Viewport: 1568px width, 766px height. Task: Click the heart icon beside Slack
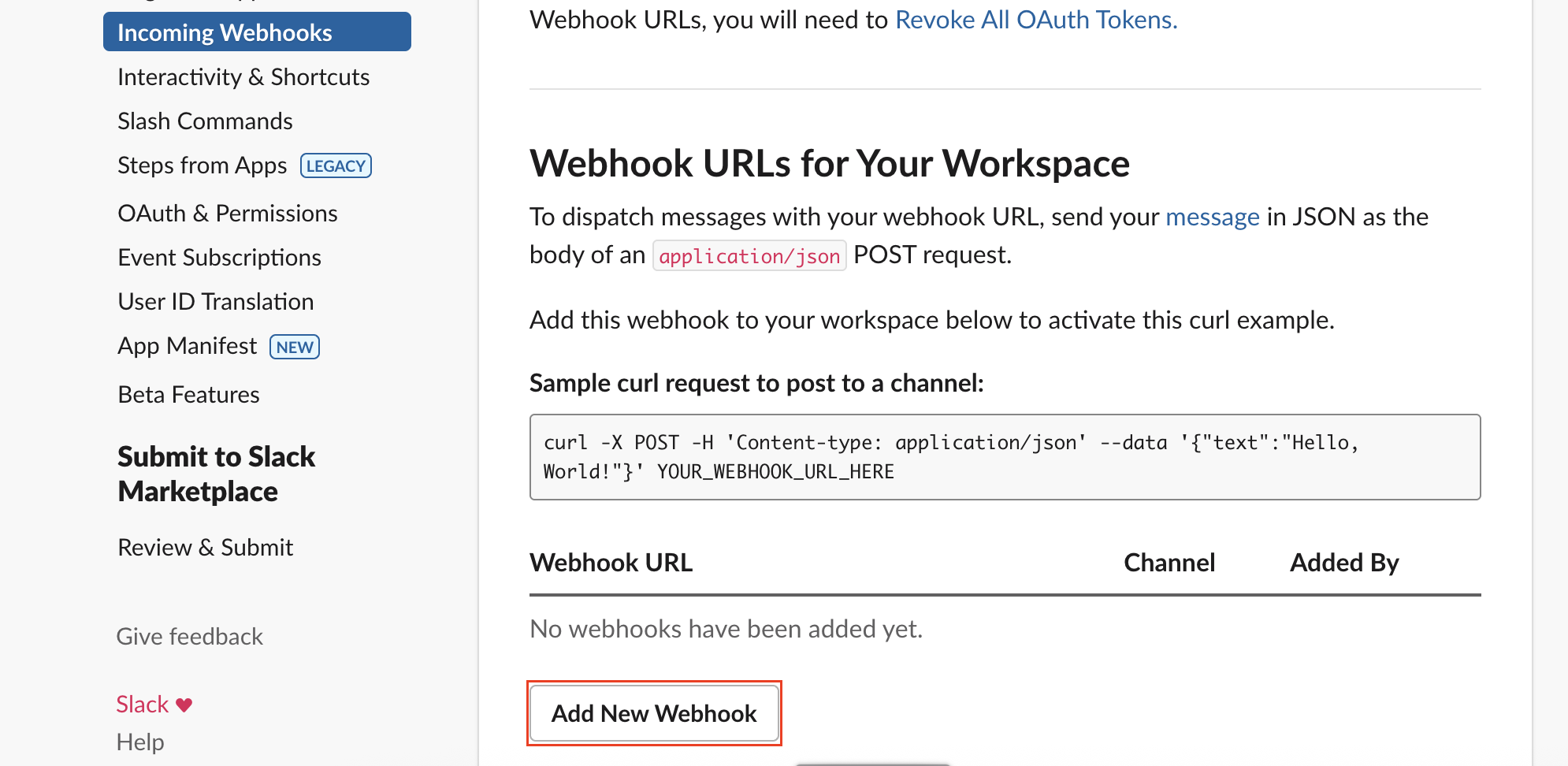184,705
